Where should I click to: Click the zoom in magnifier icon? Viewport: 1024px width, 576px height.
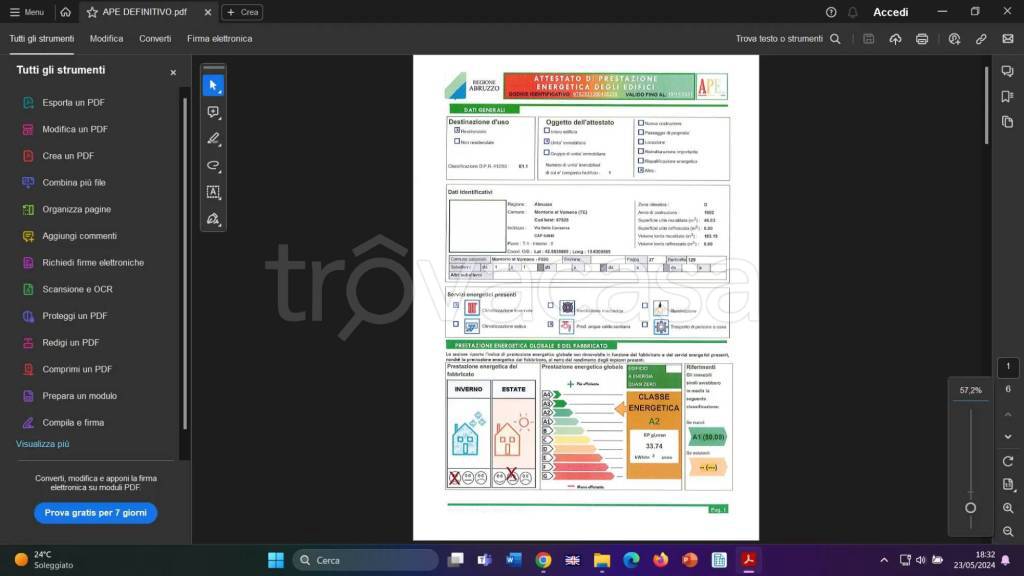(1007, 508)
